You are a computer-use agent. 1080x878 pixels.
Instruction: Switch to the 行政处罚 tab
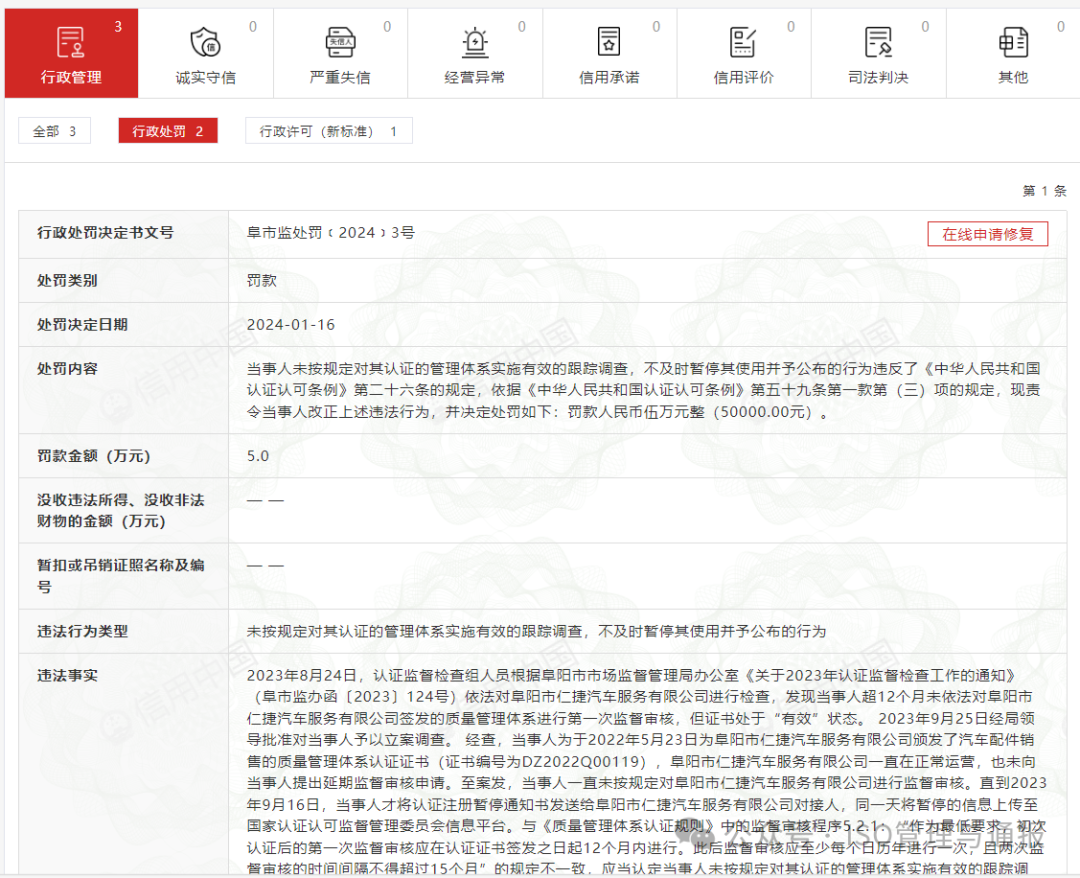(x=167, y=130)
